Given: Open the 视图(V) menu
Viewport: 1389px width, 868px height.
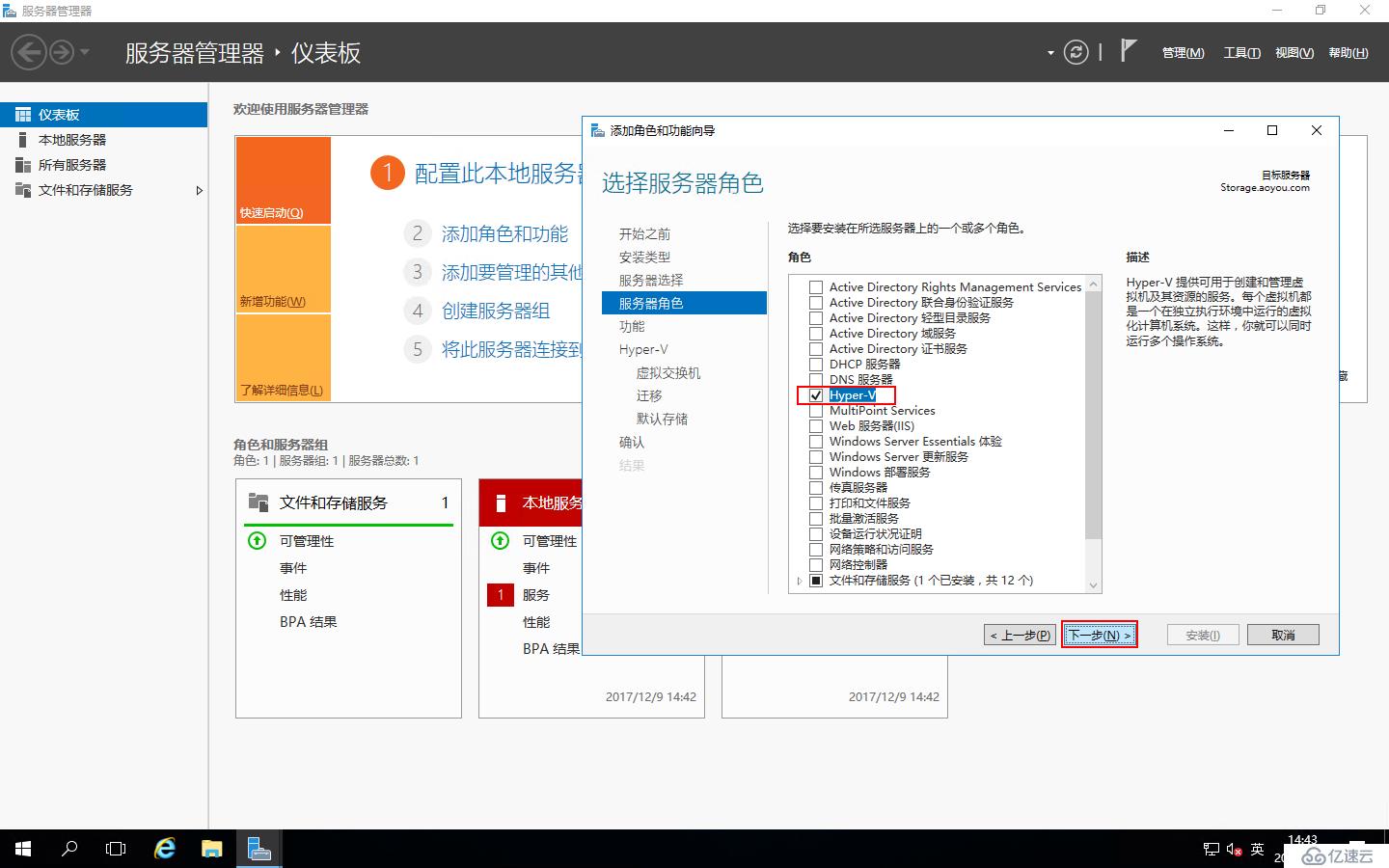Looking at the screenshot, I should coord(1294,53).
